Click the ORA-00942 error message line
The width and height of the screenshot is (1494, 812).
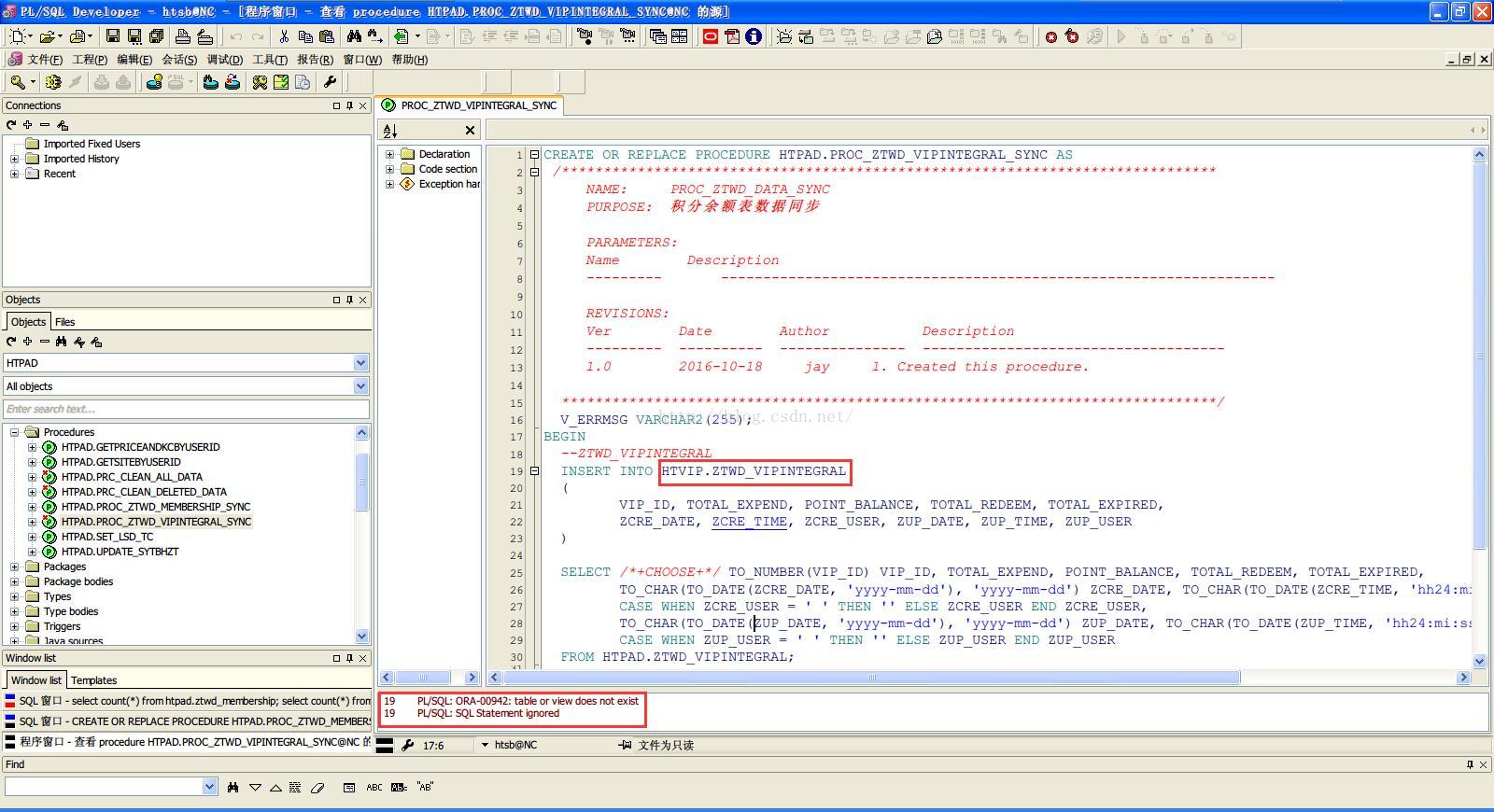(528, 701)
